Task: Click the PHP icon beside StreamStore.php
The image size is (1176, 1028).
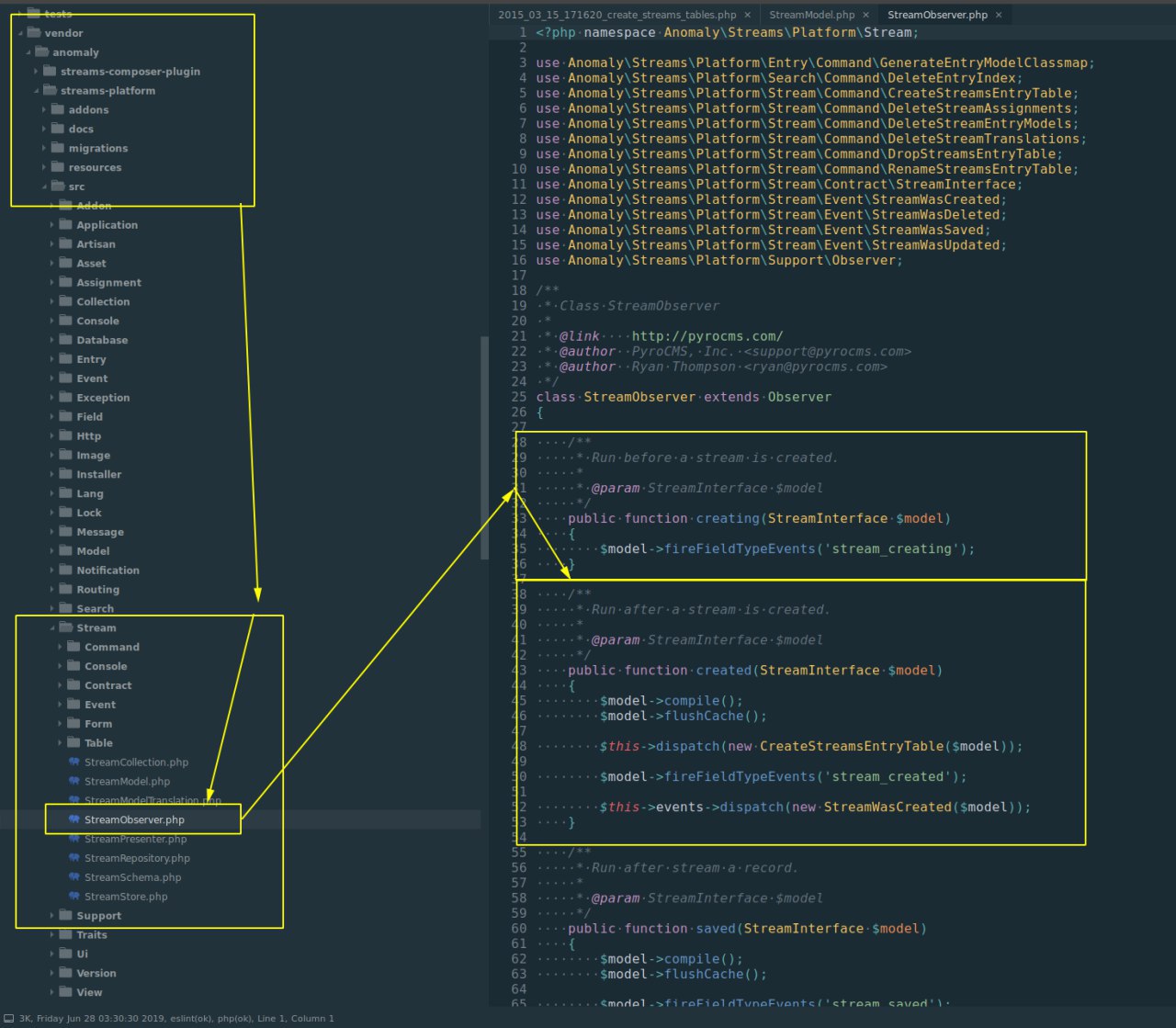Action: coord(73,897)
